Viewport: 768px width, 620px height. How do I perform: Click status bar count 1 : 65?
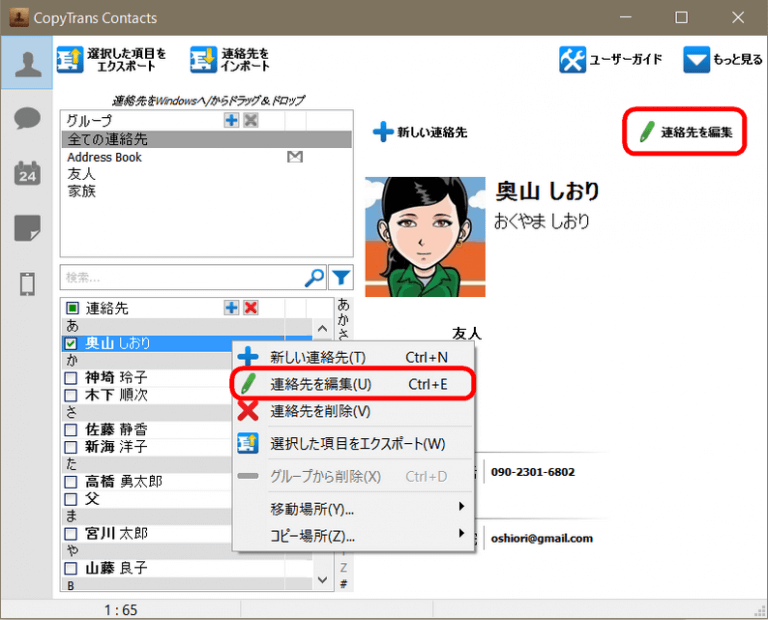click(120, 610)
